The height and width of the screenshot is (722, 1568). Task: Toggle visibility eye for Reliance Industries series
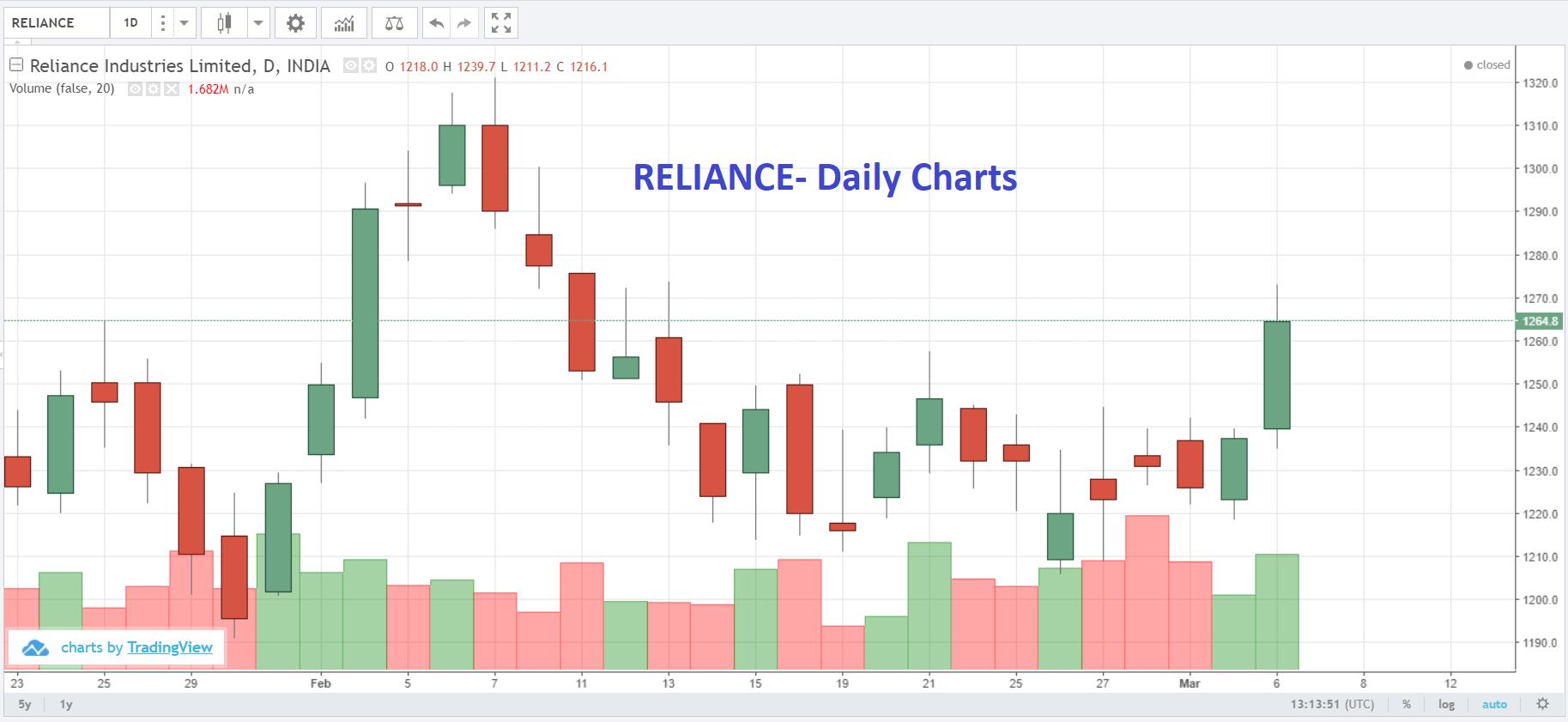coord(351,65)
